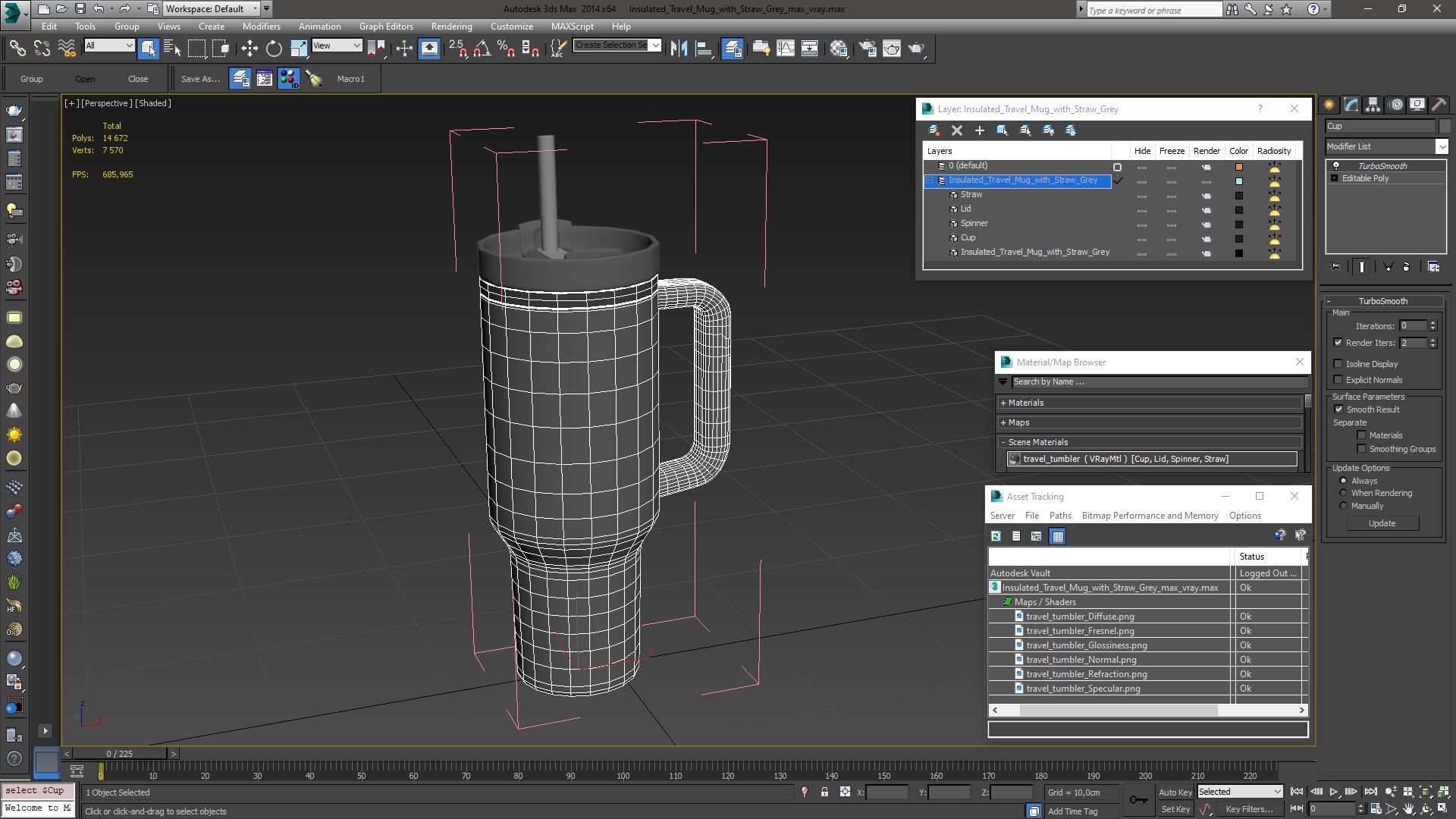Click the Group button in toolbar
Image resolution: width=1456 pixels, height=819 pixels.
tap(31, 79)
